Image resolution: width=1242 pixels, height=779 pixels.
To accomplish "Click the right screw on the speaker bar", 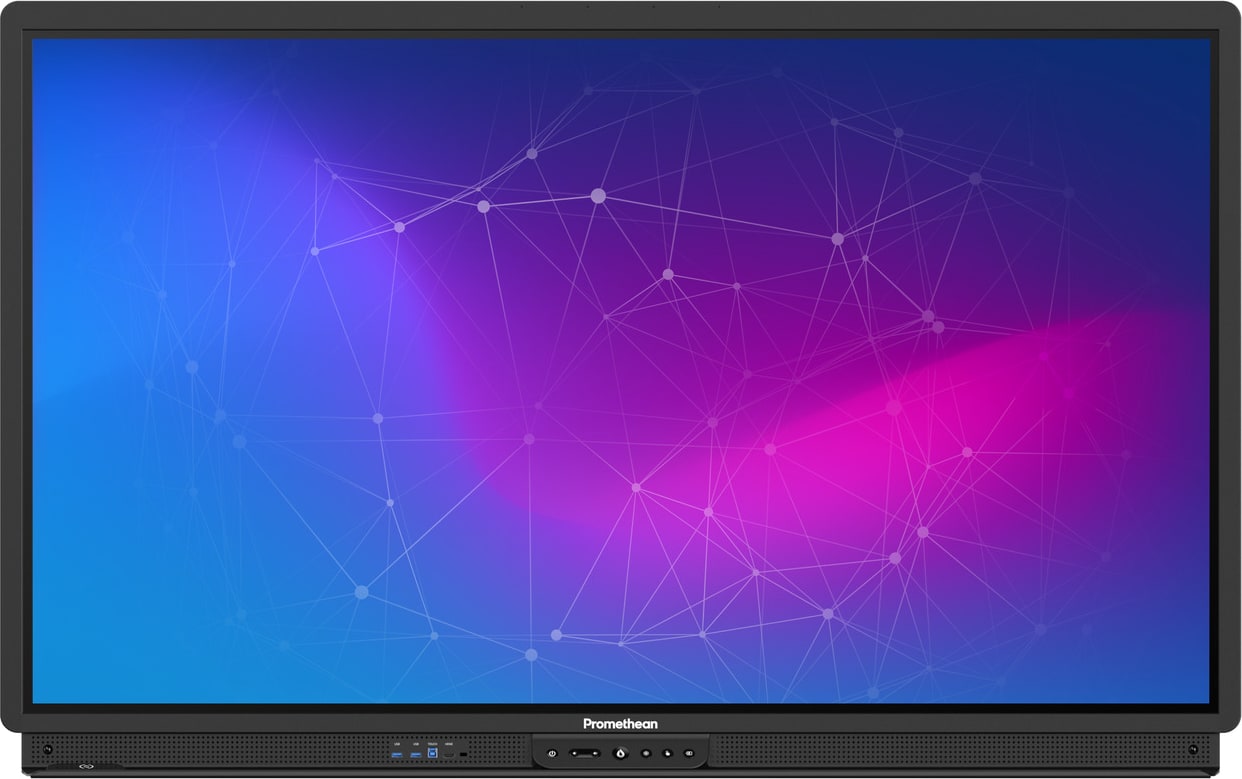I will [1192, 749].
